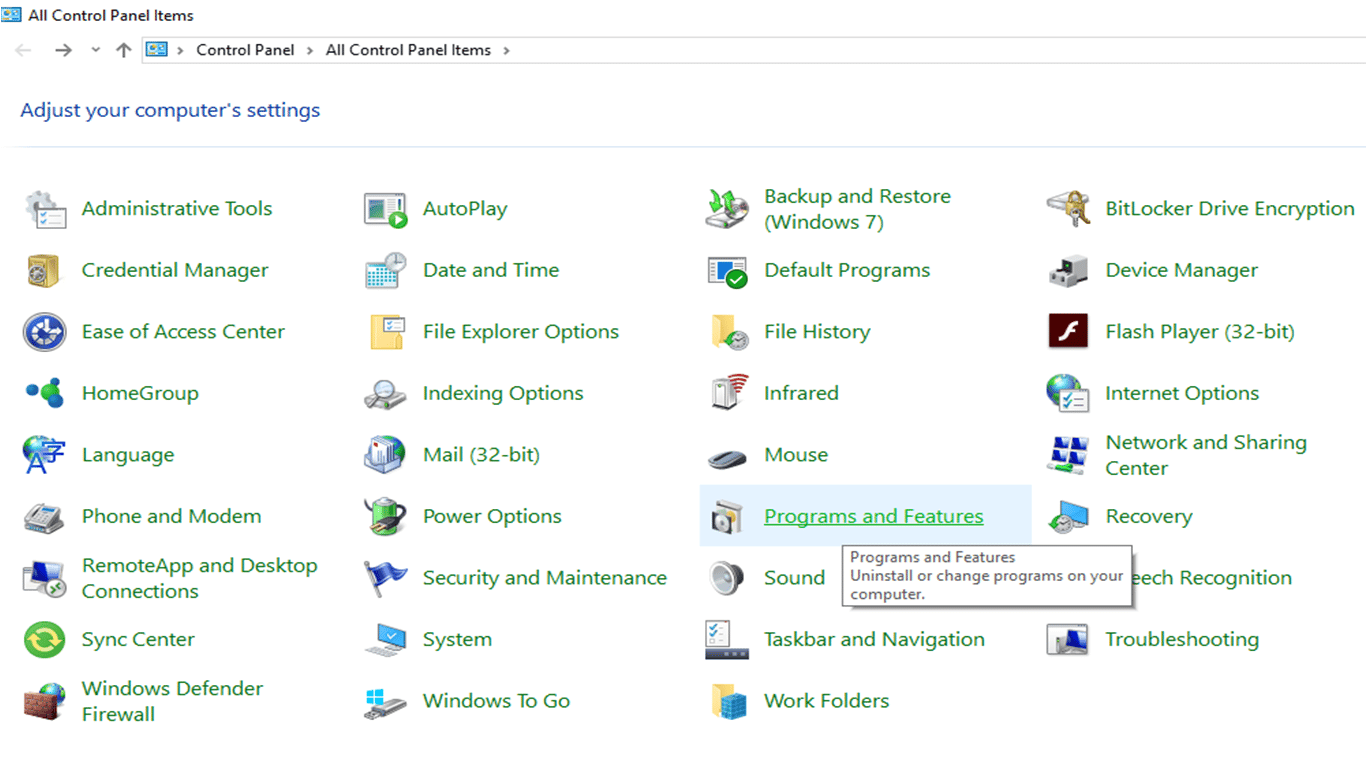The height and width of the screenshot is (770, 1367).
Task: Click the Internet Options globe icon
Action: [x=1068, y=393]
